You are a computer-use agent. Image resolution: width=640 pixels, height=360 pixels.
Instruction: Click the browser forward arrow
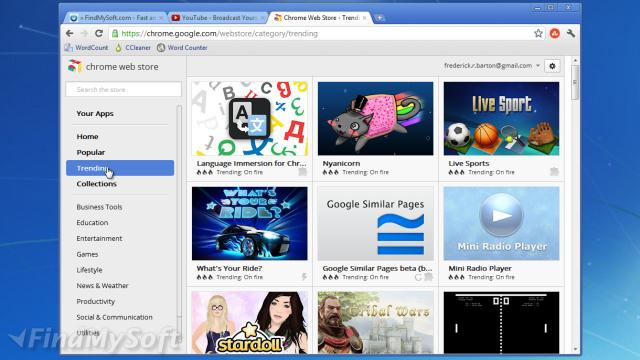(84, 33)
